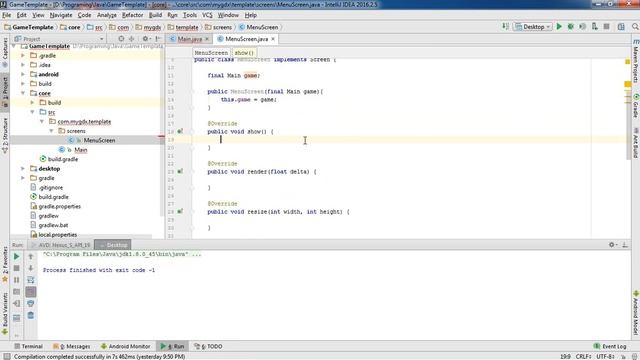This screenshot has height=360, width=640.
Task: Expand the .gradle folder arrow
Action: coord(23,56)
